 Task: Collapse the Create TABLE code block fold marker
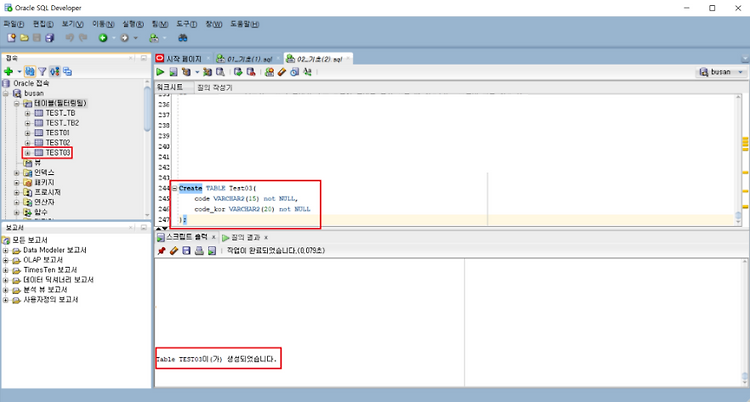[x=175, y=188]
